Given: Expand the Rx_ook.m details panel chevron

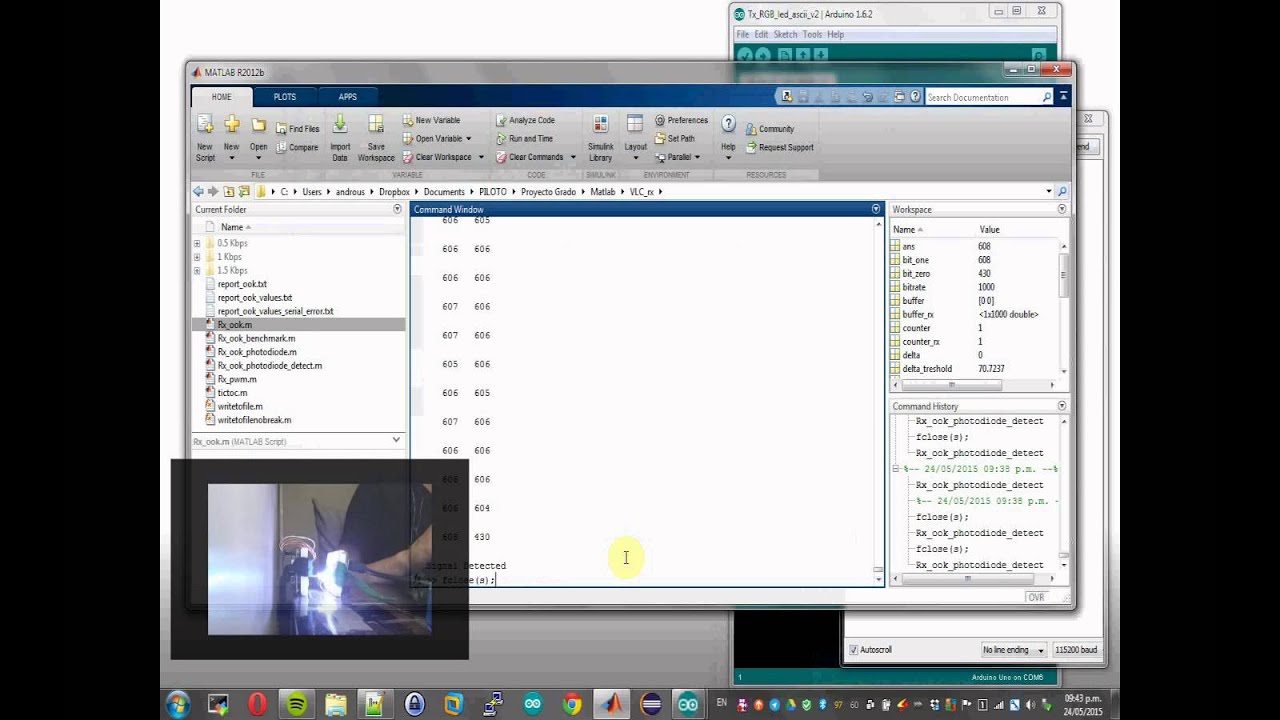Looking at the screenshot, I should coord(396,440).
